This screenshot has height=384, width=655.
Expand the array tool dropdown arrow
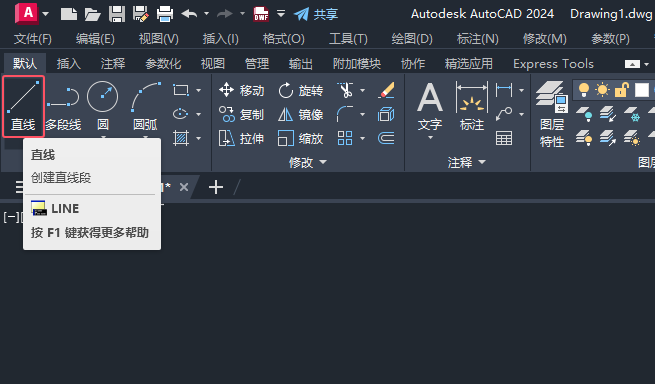coord(362,138)
